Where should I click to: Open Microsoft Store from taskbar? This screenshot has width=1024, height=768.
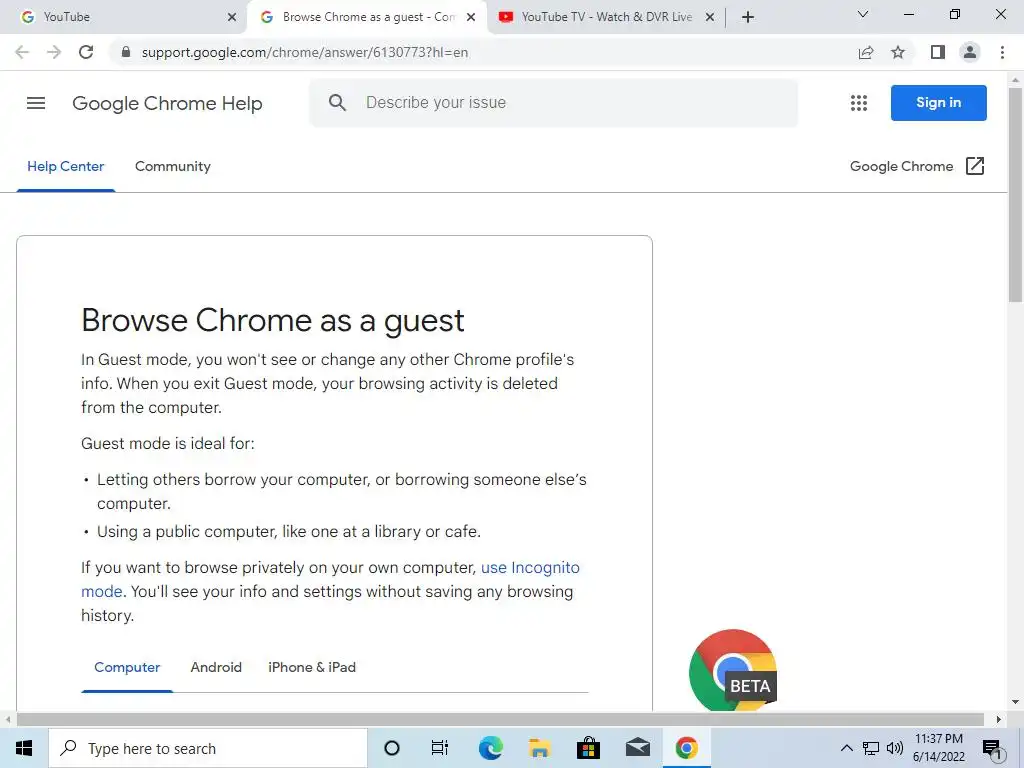coord(588,748)
